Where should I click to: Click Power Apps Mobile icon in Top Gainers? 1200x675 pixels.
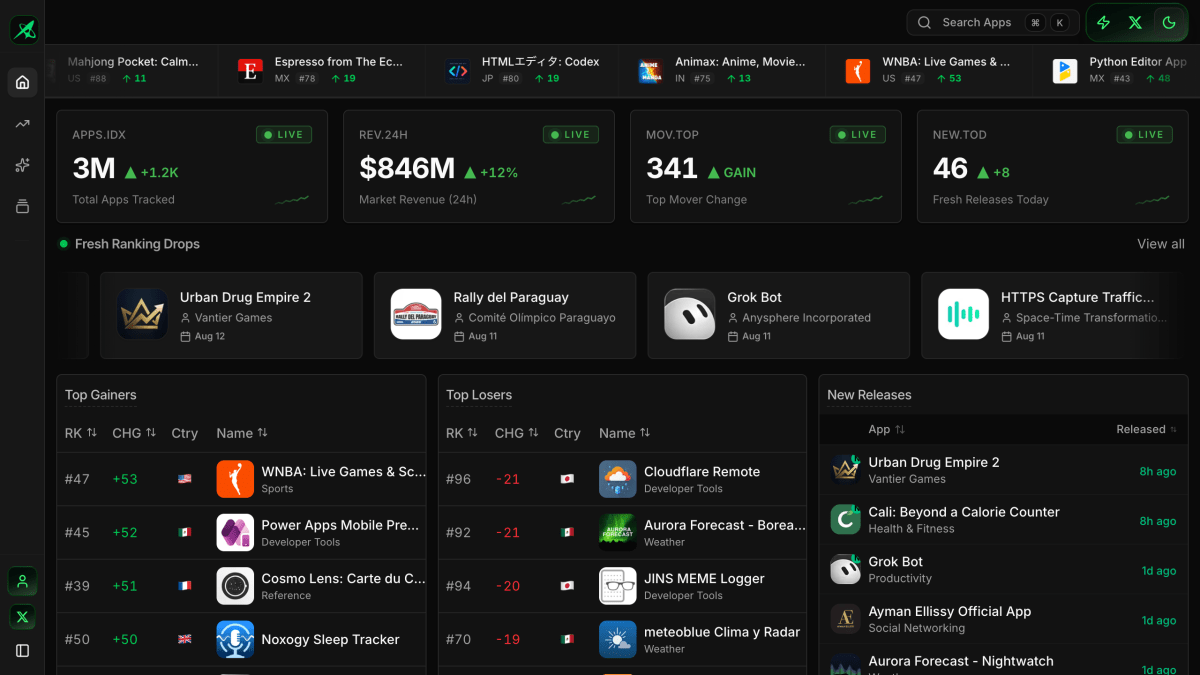(x=235, y=532)
